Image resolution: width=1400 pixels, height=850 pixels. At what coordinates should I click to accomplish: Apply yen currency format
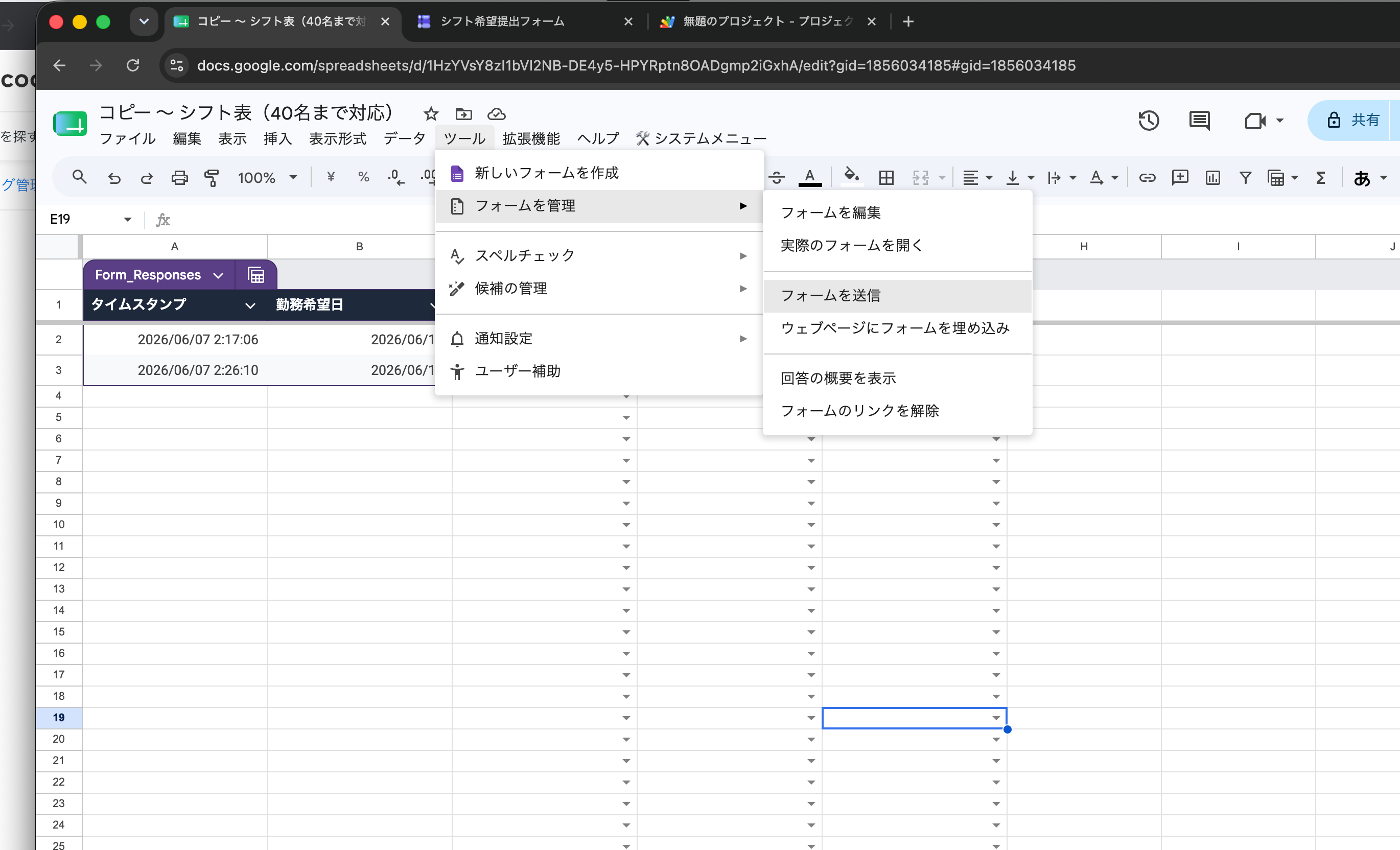(331, 177)
